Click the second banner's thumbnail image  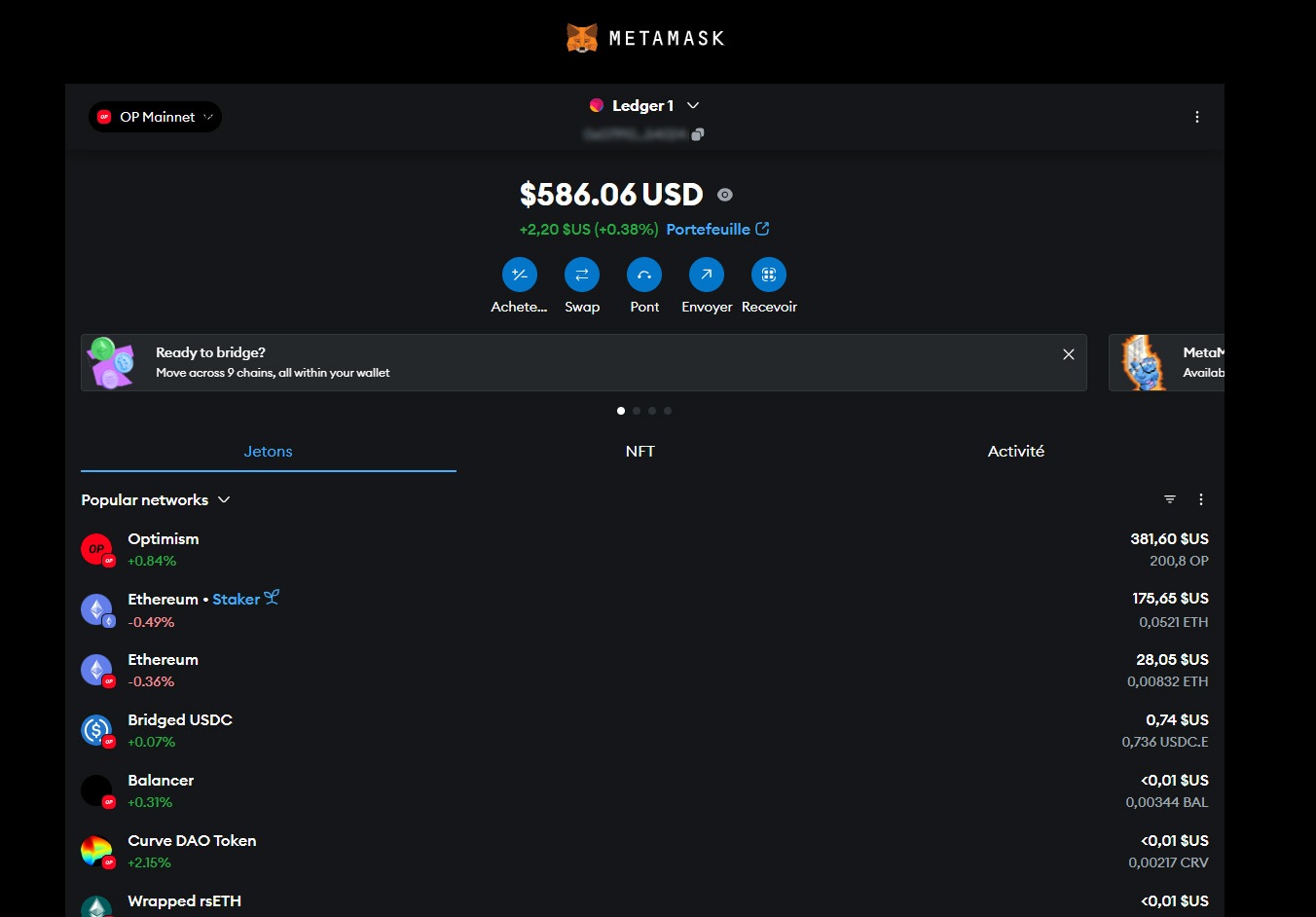[x=1143, y=362]
